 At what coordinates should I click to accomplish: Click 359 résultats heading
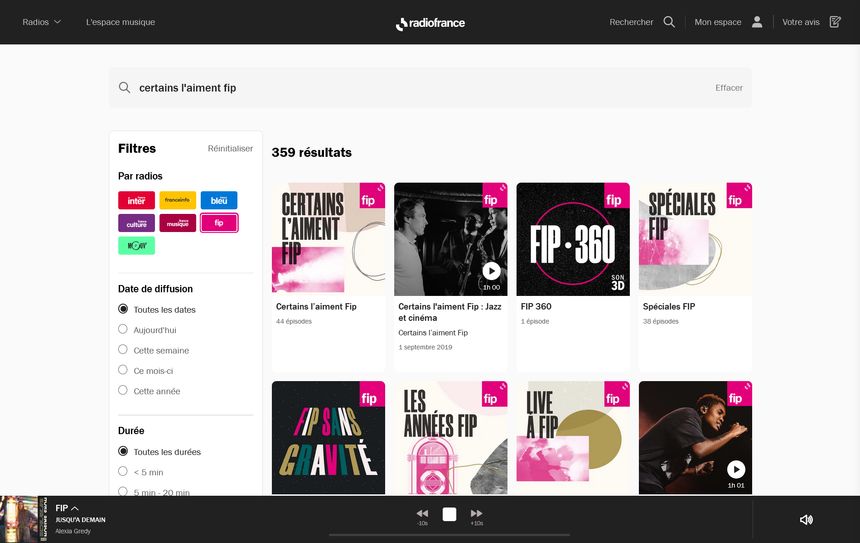312,152
